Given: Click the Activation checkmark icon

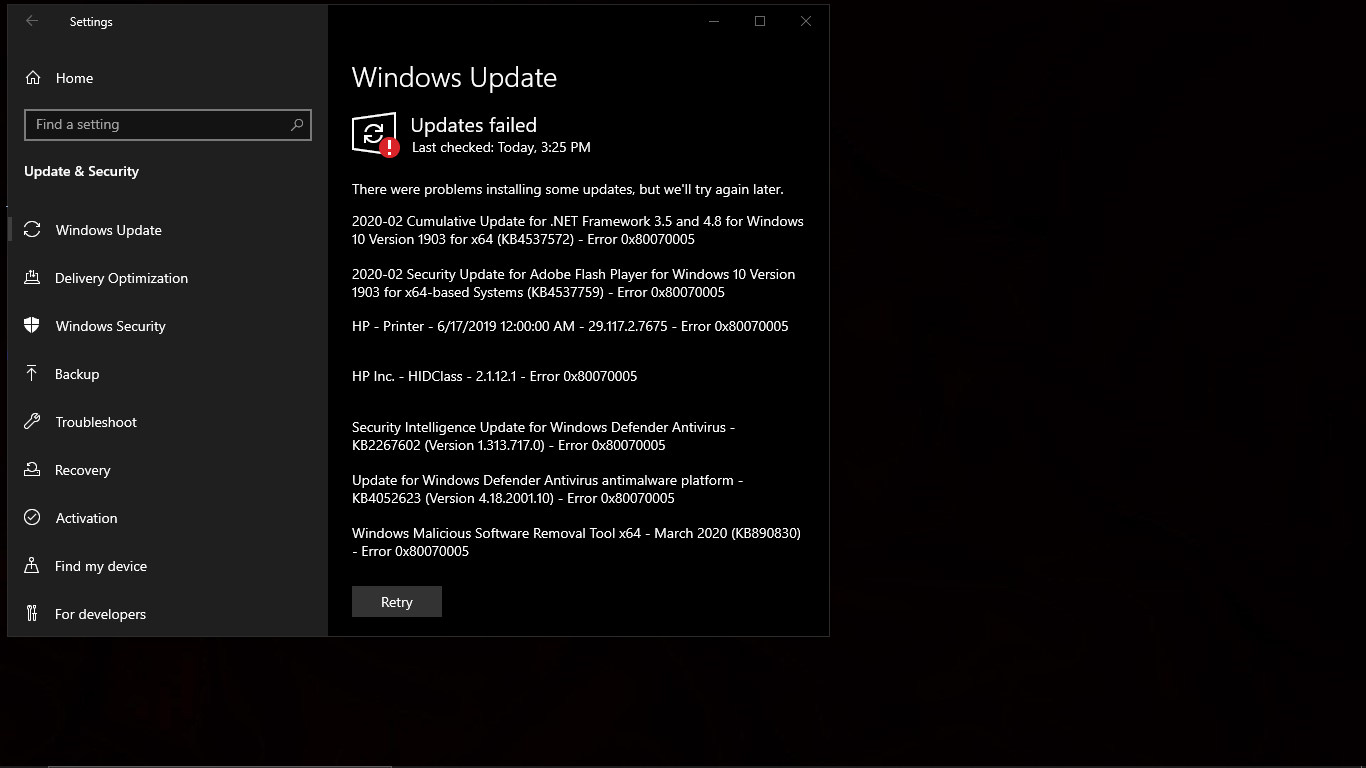Looking at the screenshot, I should tap(32, 518).
